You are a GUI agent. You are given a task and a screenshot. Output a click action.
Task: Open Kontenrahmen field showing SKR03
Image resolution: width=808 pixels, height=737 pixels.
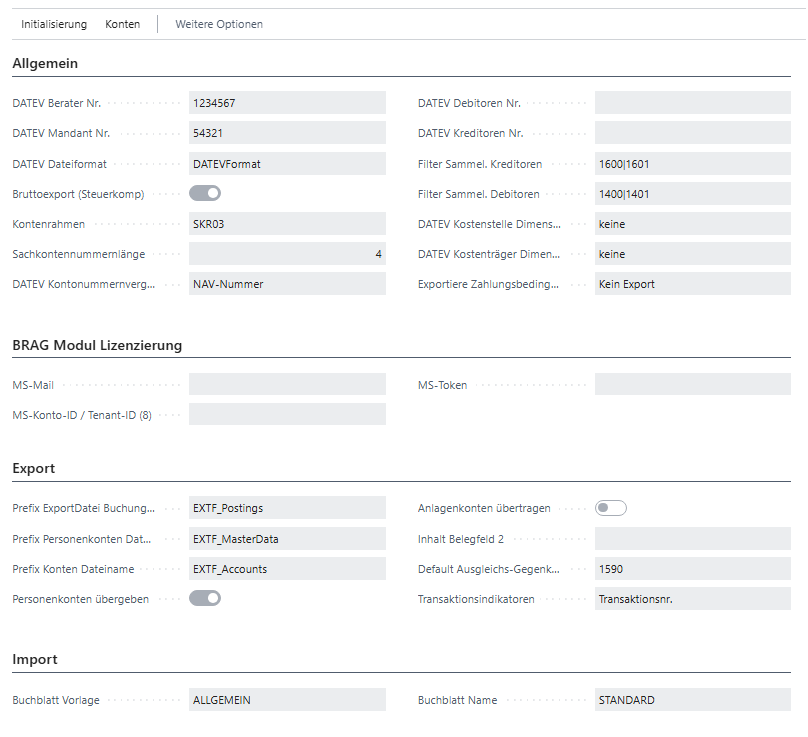(x=287, y=224)
